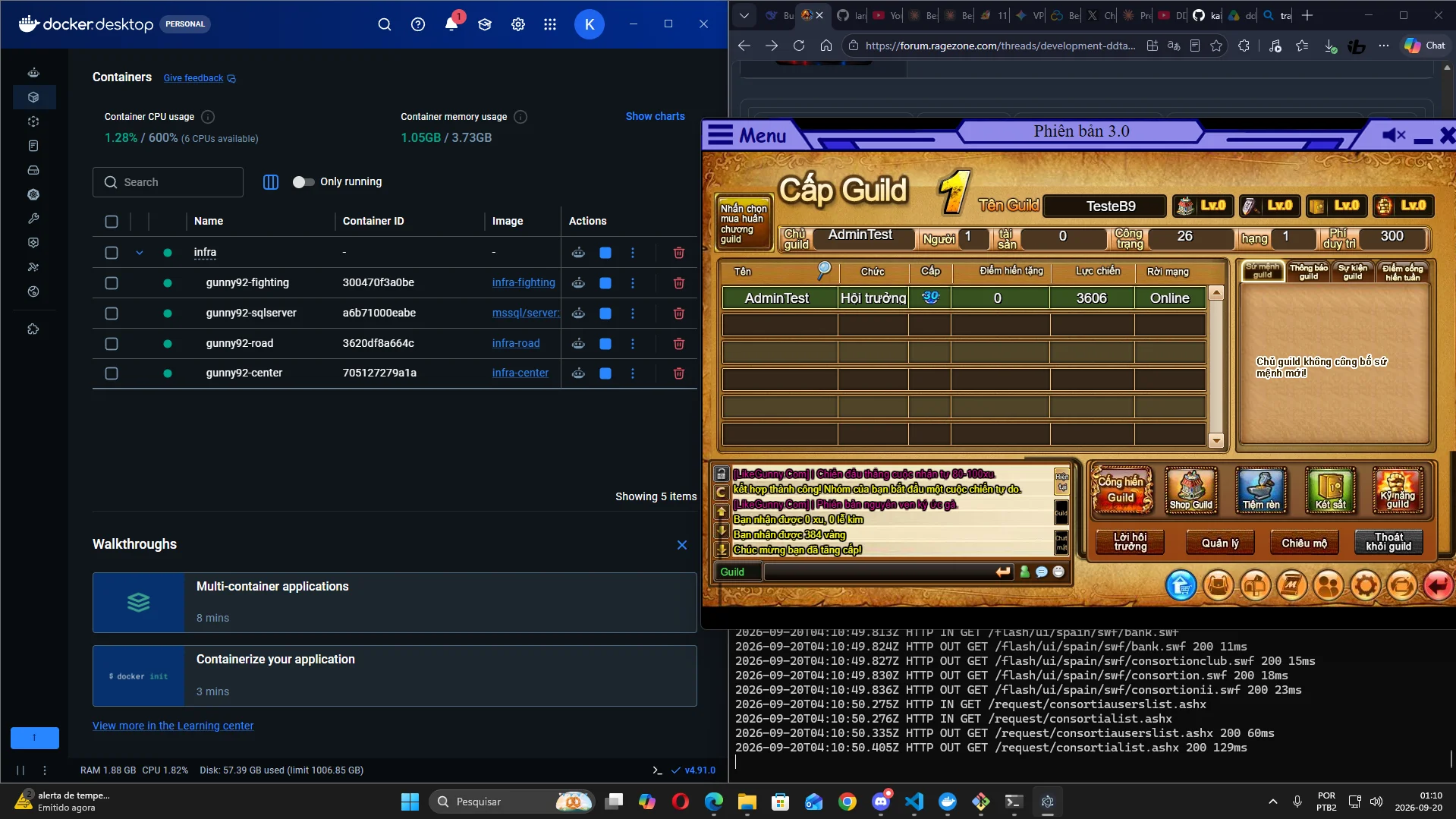Collapse the infra container group
Screen dimensions: 1456x819
click(140, 253)
